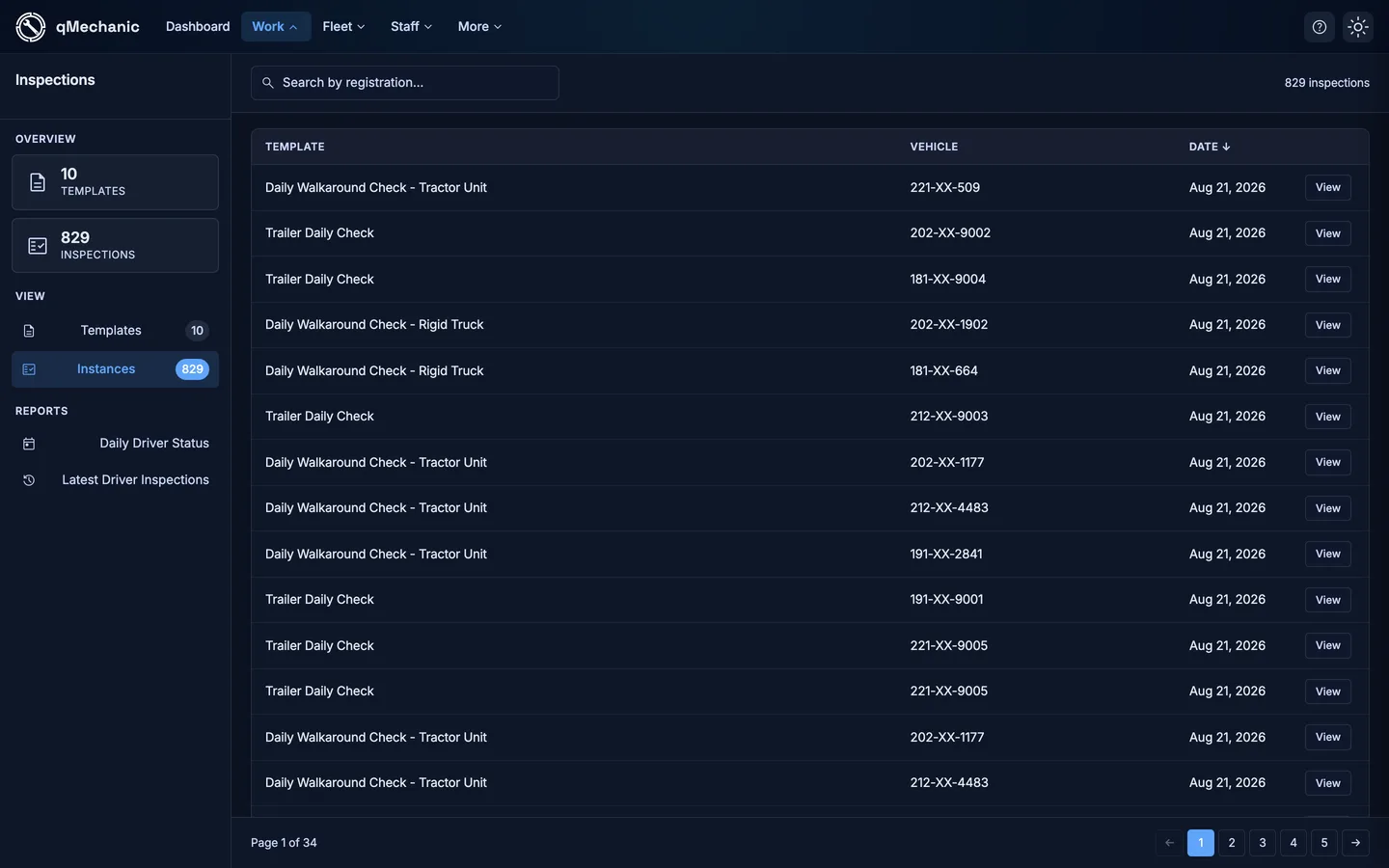Expand the Work menu
This screenshot has width=1389, height=868.
click(275, 27)
